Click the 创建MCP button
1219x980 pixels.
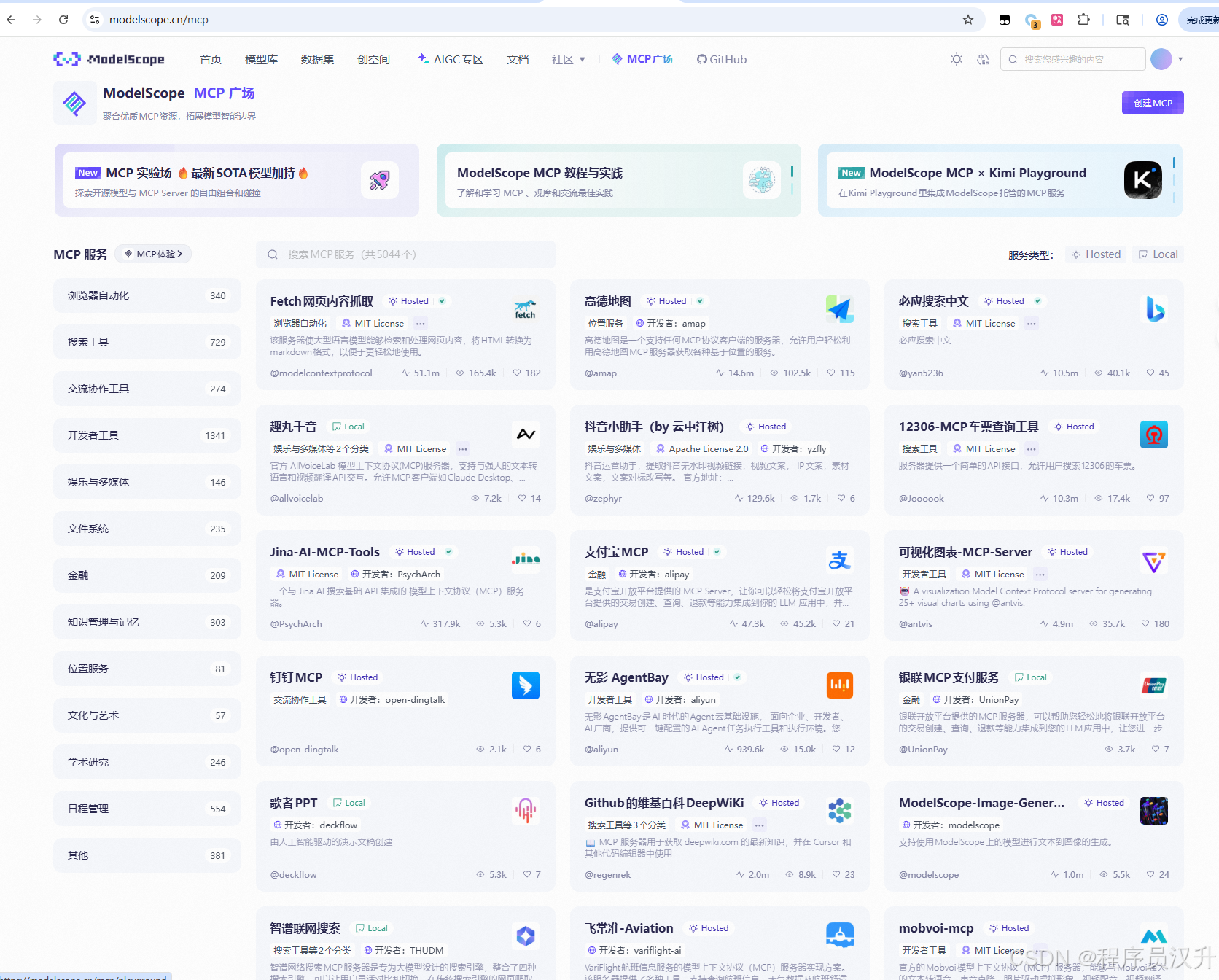tap(1153, 103)
